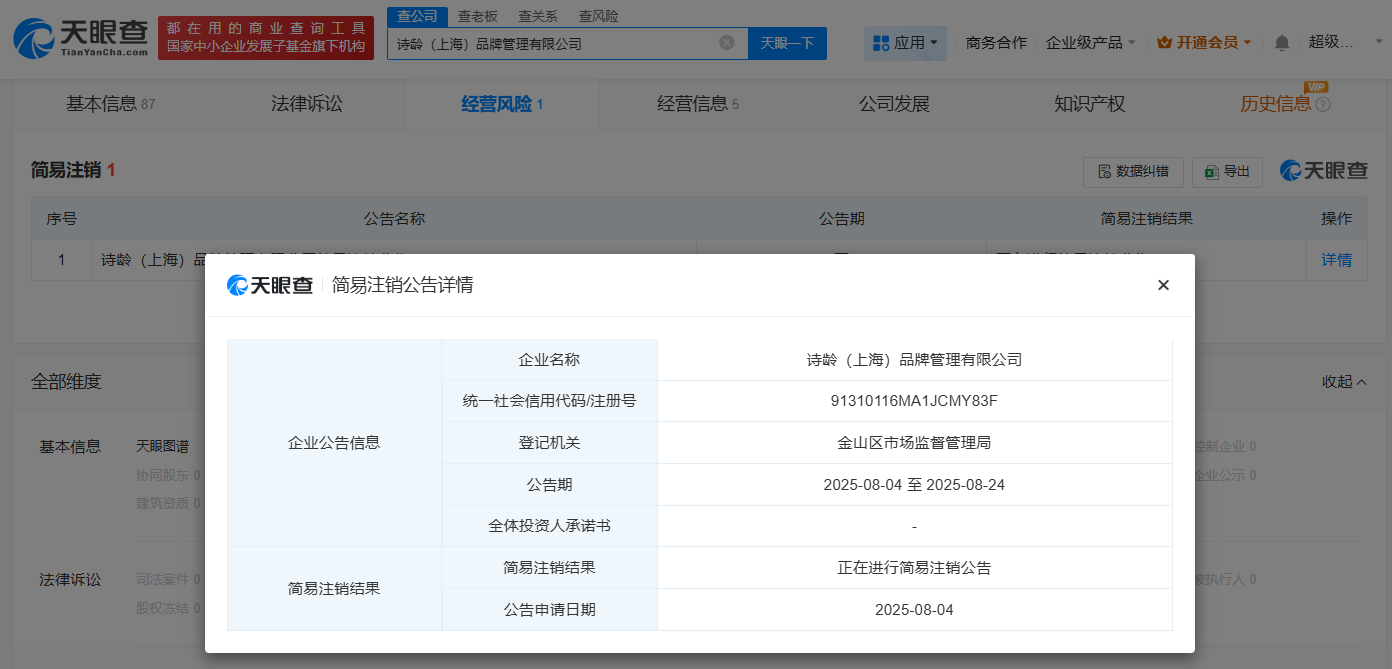Open the 应用 dropdown menu
The height and width of the screenshot is (669, 1392).
point(906,43)
